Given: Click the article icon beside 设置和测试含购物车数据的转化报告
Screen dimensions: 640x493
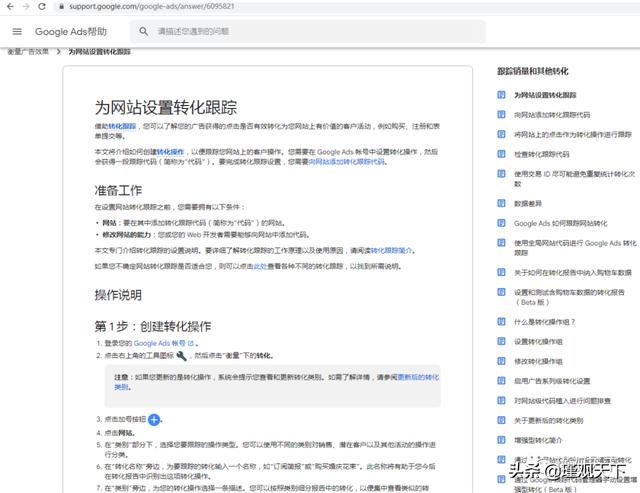Looking at the screenshot, I should [x=501, y=292].
